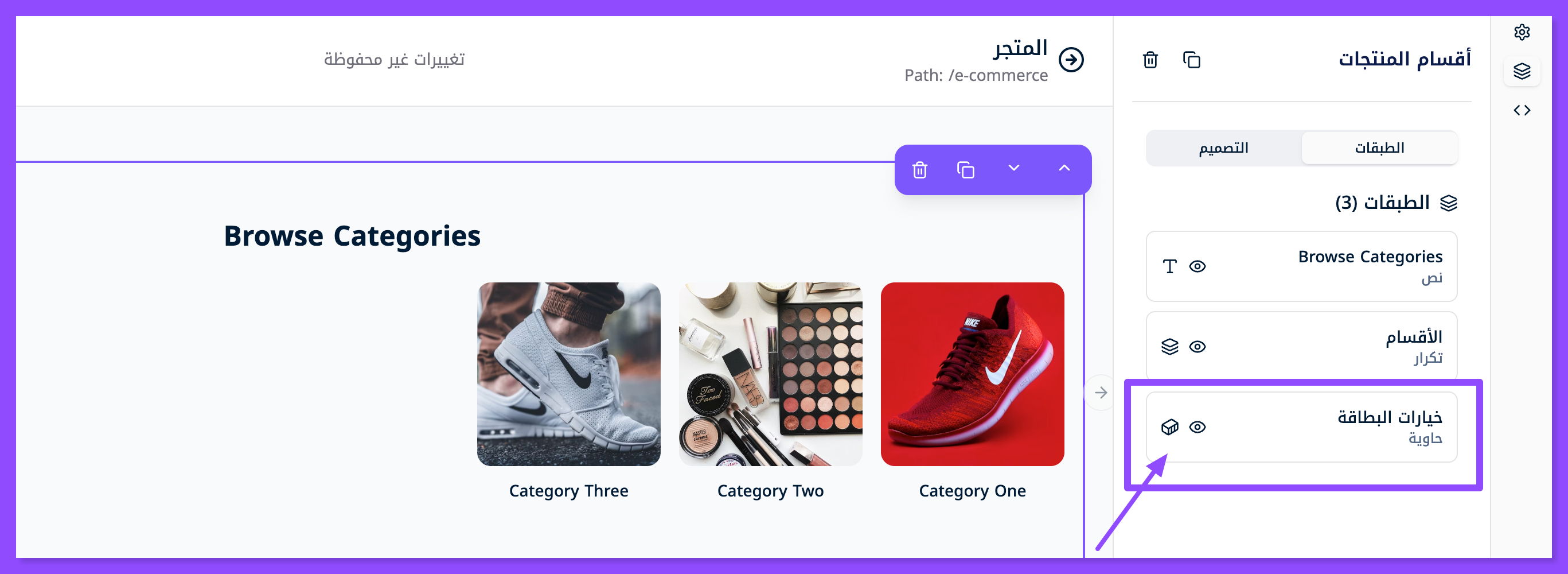
Task: Move block up with chevron-up button
Action: coord(1064,168)
